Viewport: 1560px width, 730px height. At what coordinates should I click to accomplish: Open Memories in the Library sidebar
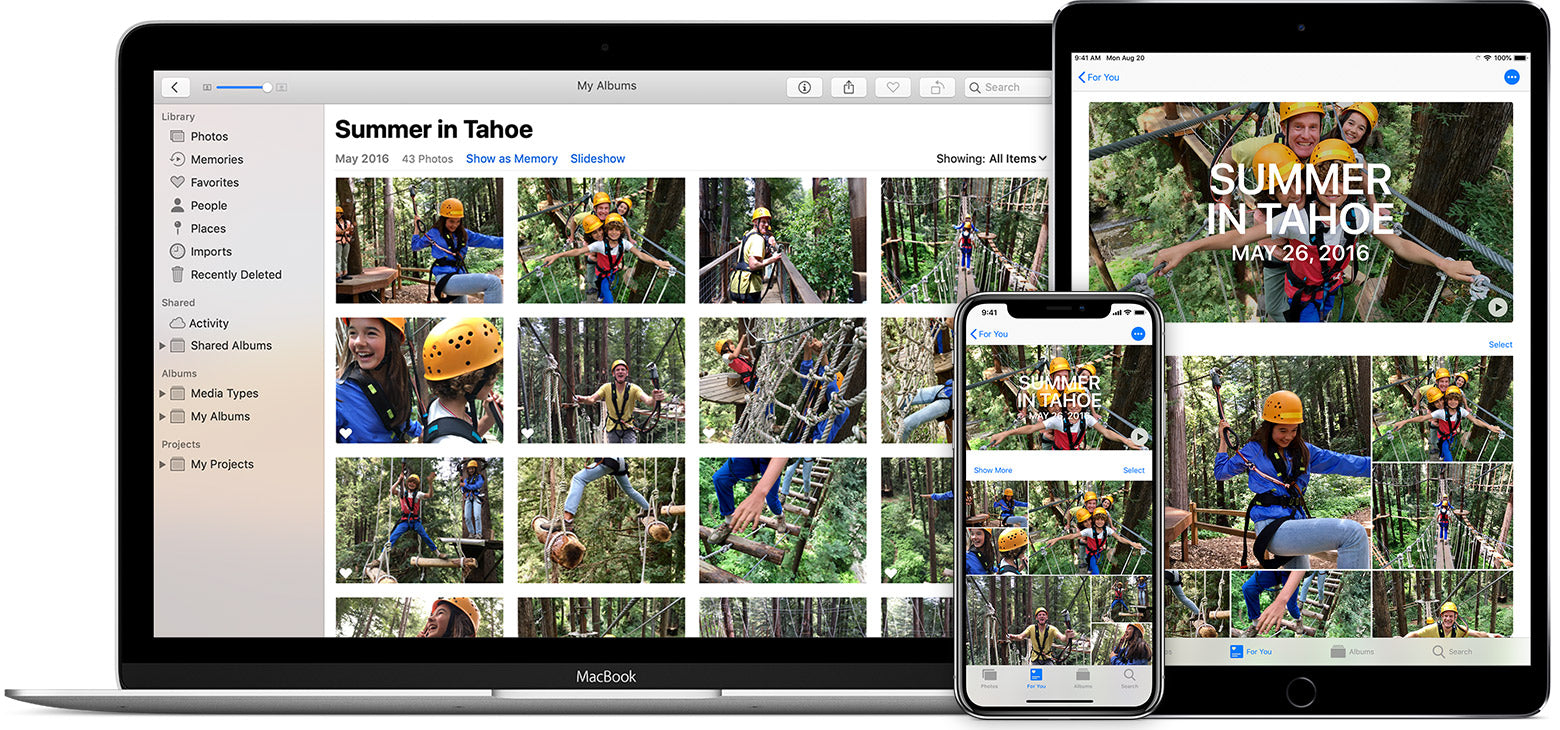[x=216, y=160]
